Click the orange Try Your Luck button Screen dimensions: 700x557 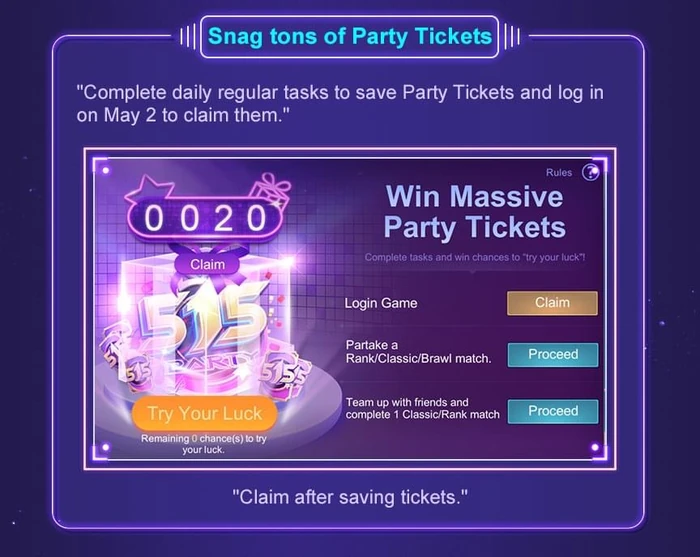click(x=204, y=413)
